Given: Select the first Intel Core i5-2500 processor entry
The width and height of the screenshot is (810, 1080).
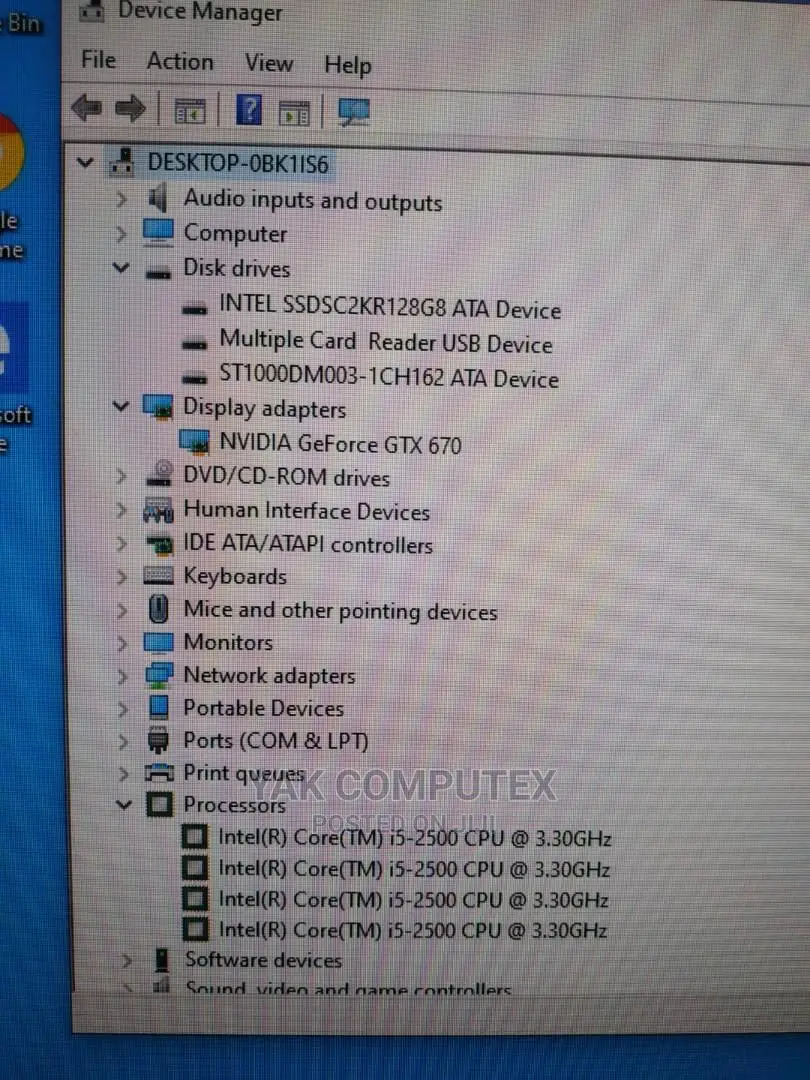Looking at the screenshot, I should point(415,838).
